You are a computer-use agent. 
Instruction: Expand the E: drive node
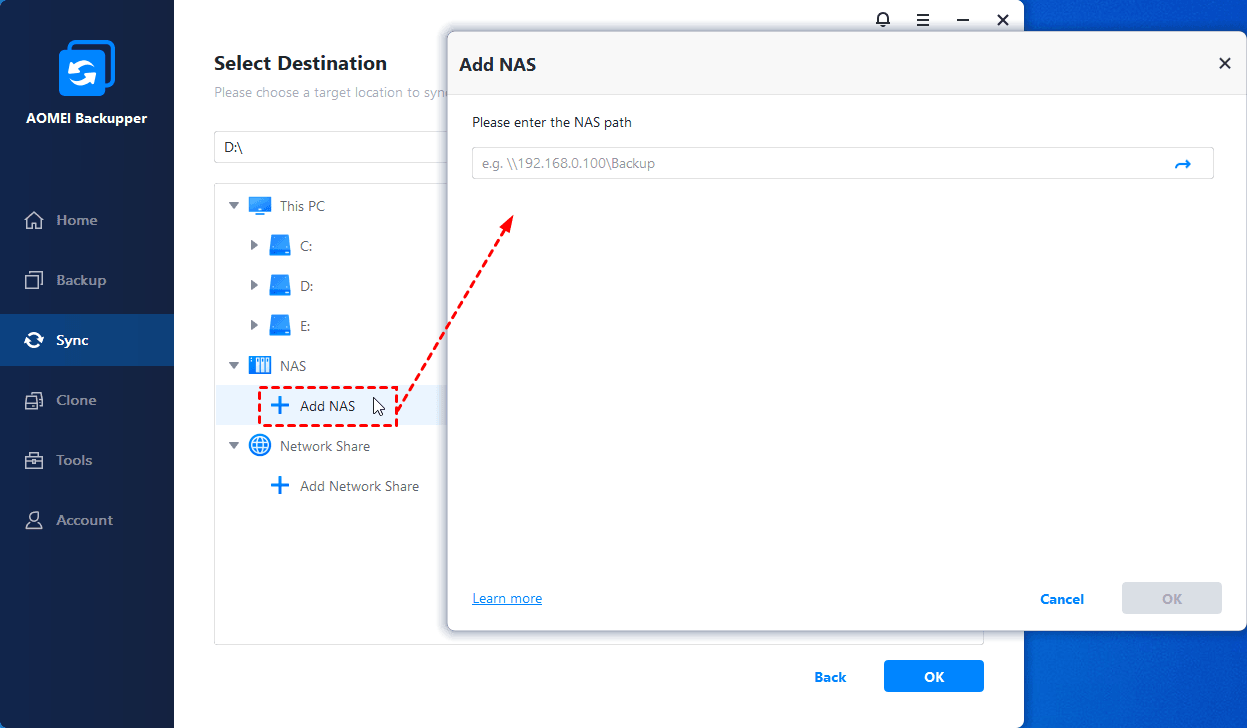pyautogui.click(x=254, y=326)
